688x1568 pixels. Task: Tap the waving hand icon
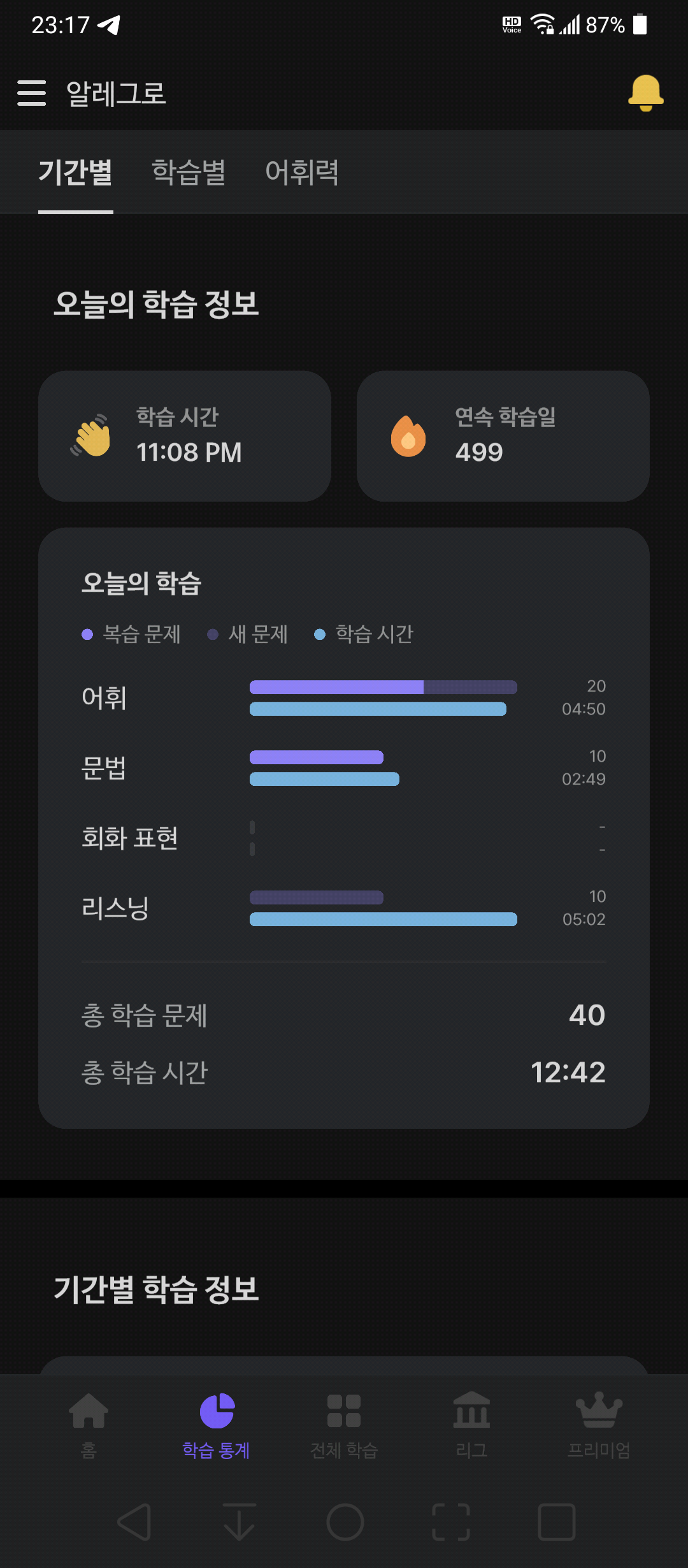90,436
